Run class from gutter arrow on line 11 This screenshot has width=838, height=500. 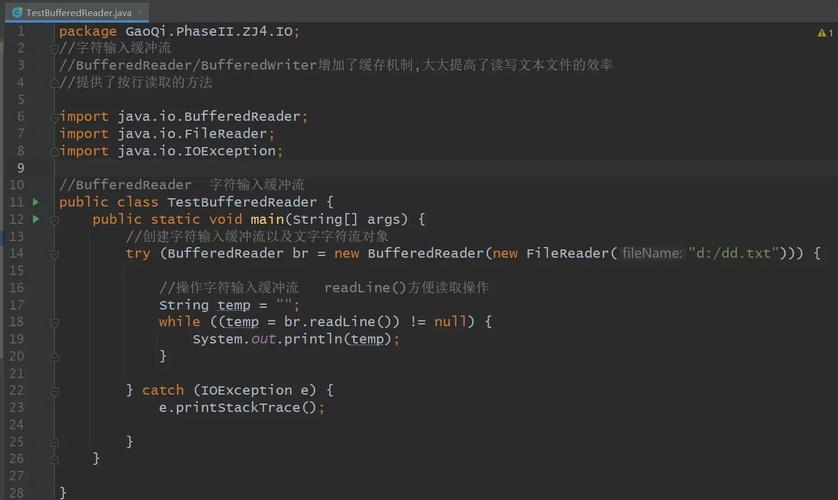(x=36, y=202)
